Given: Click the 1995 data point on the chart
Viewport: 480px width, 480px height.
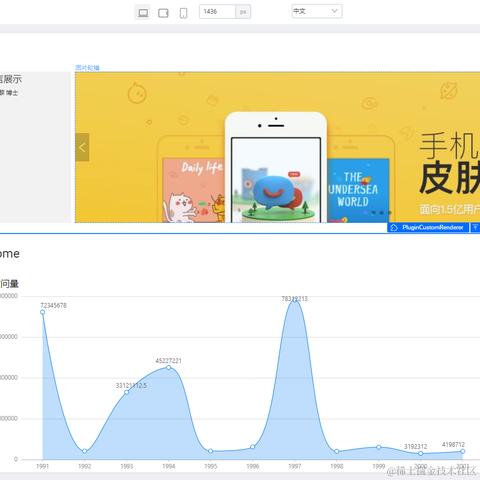Looking at the screenshot, I should point(211,451).
